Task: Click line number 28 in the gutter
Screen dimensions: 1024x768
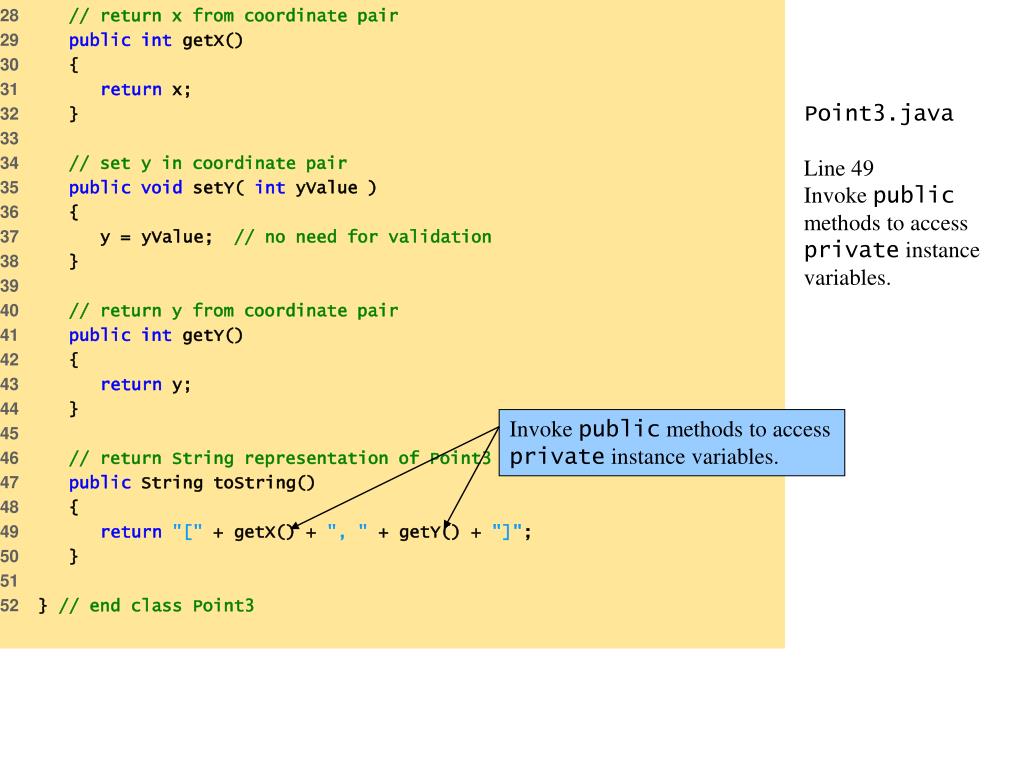Action: click(10, 16)
